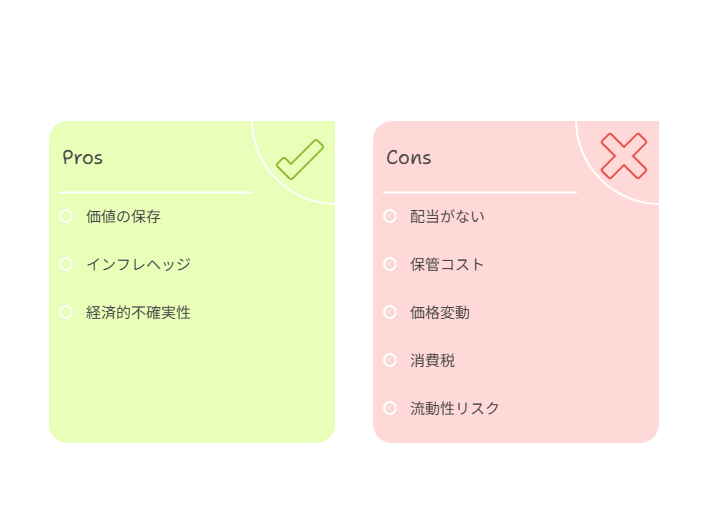The image size is (708, 528).
Task: Select the bullet circle beside 価値の保存
Action: [x=66, y=216]
